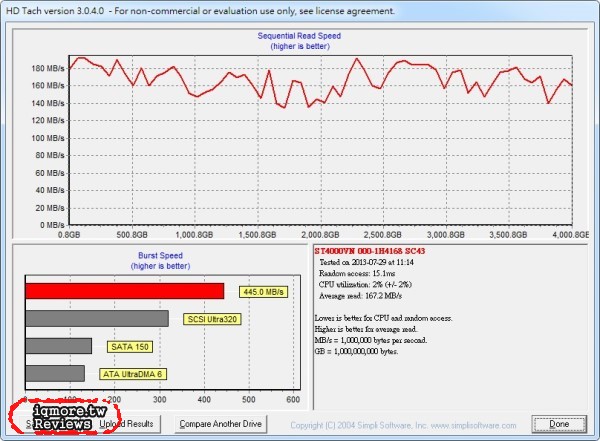Open the www.simplisoftware.com copyright link
Screen dimensions: 600x441
(x=473, y=425)
